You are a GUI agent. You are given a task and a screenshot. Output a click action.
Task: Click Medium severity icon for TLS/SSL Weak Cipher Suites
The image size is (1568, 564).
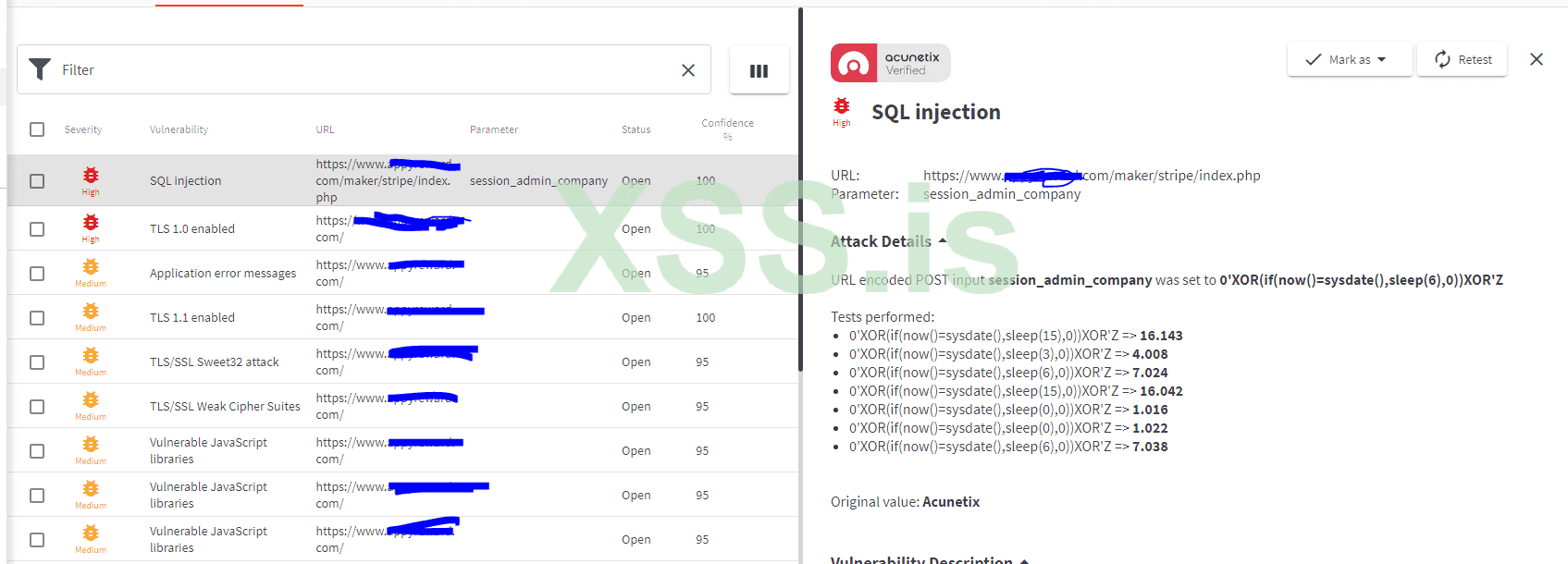pyautogui.click(x=91, y=399)
